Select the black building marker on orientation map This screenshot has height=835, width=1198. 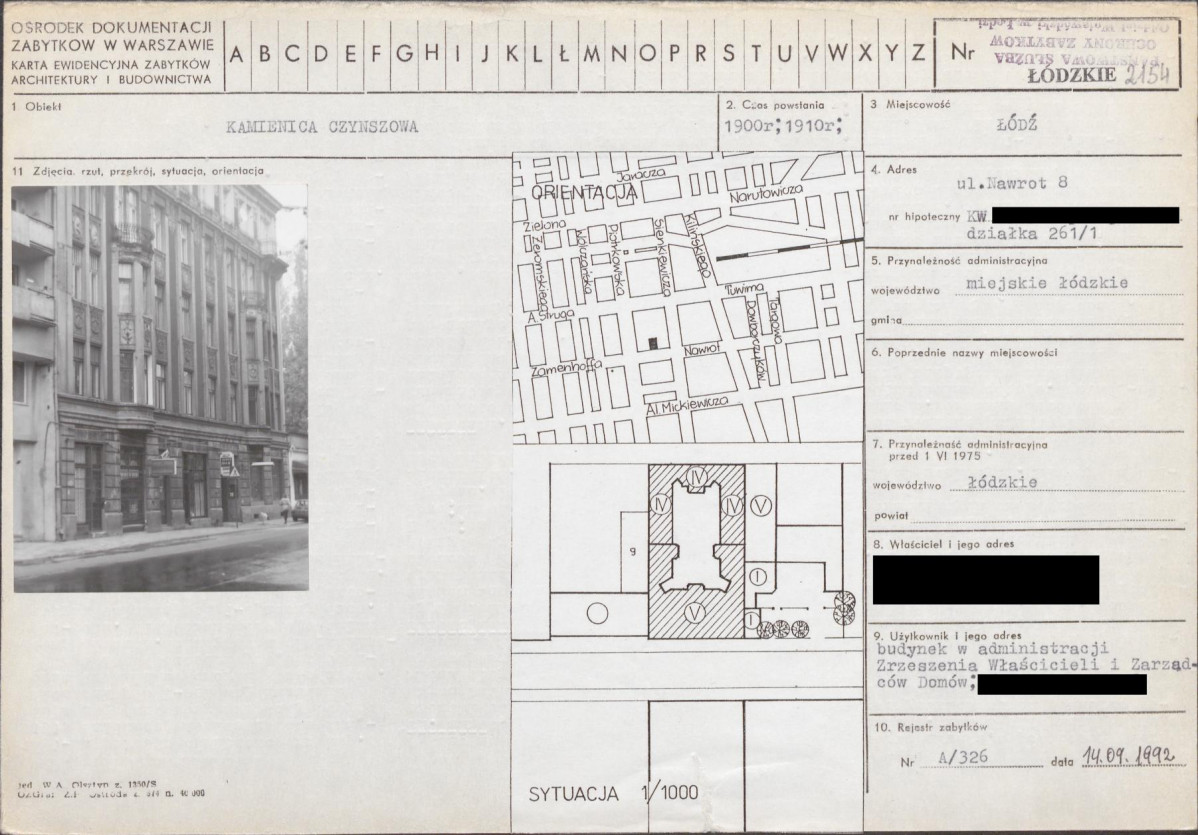(653, 342)
